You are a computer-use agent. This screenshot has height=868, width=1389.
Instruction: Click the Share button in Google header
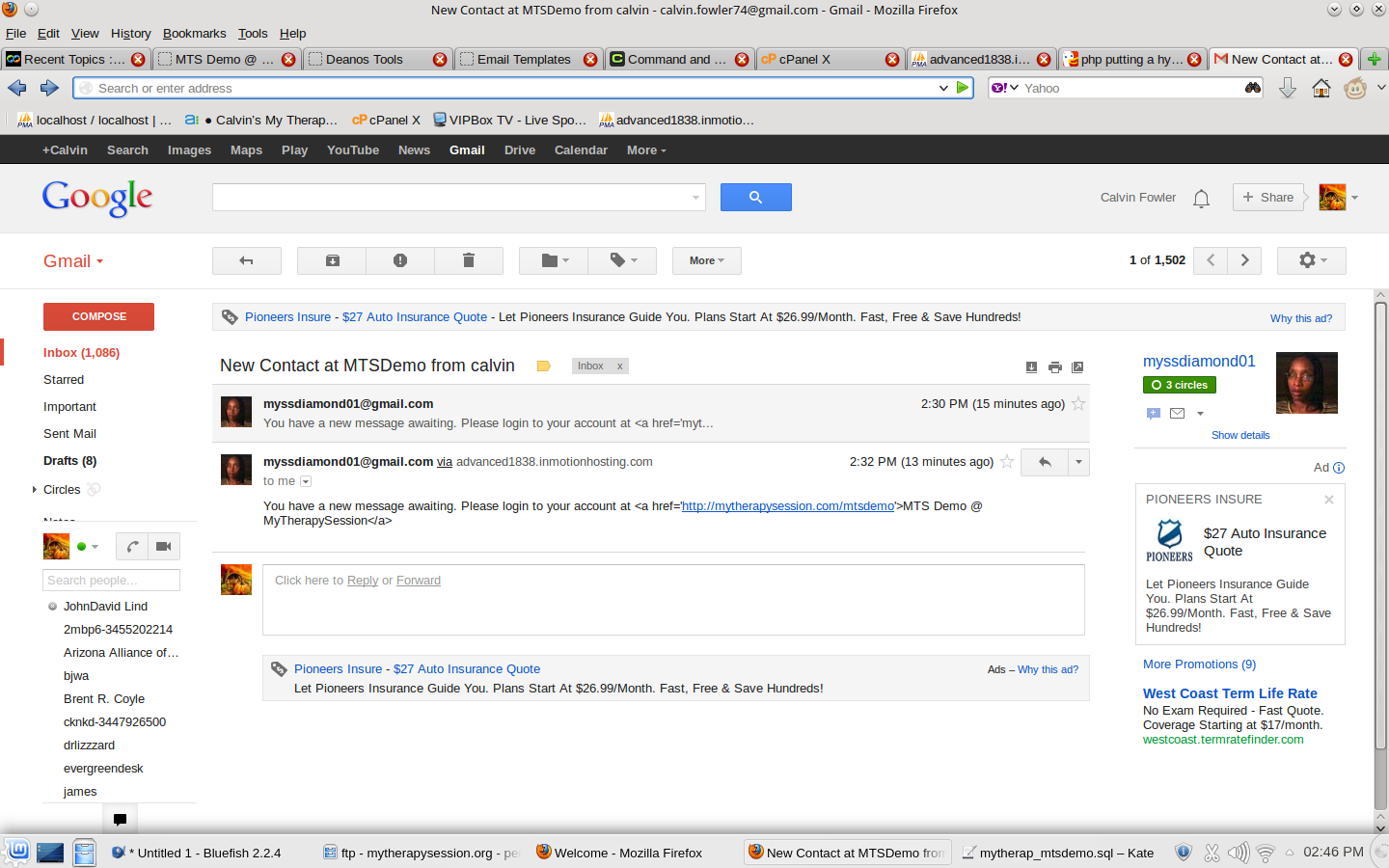(1267, 198)
